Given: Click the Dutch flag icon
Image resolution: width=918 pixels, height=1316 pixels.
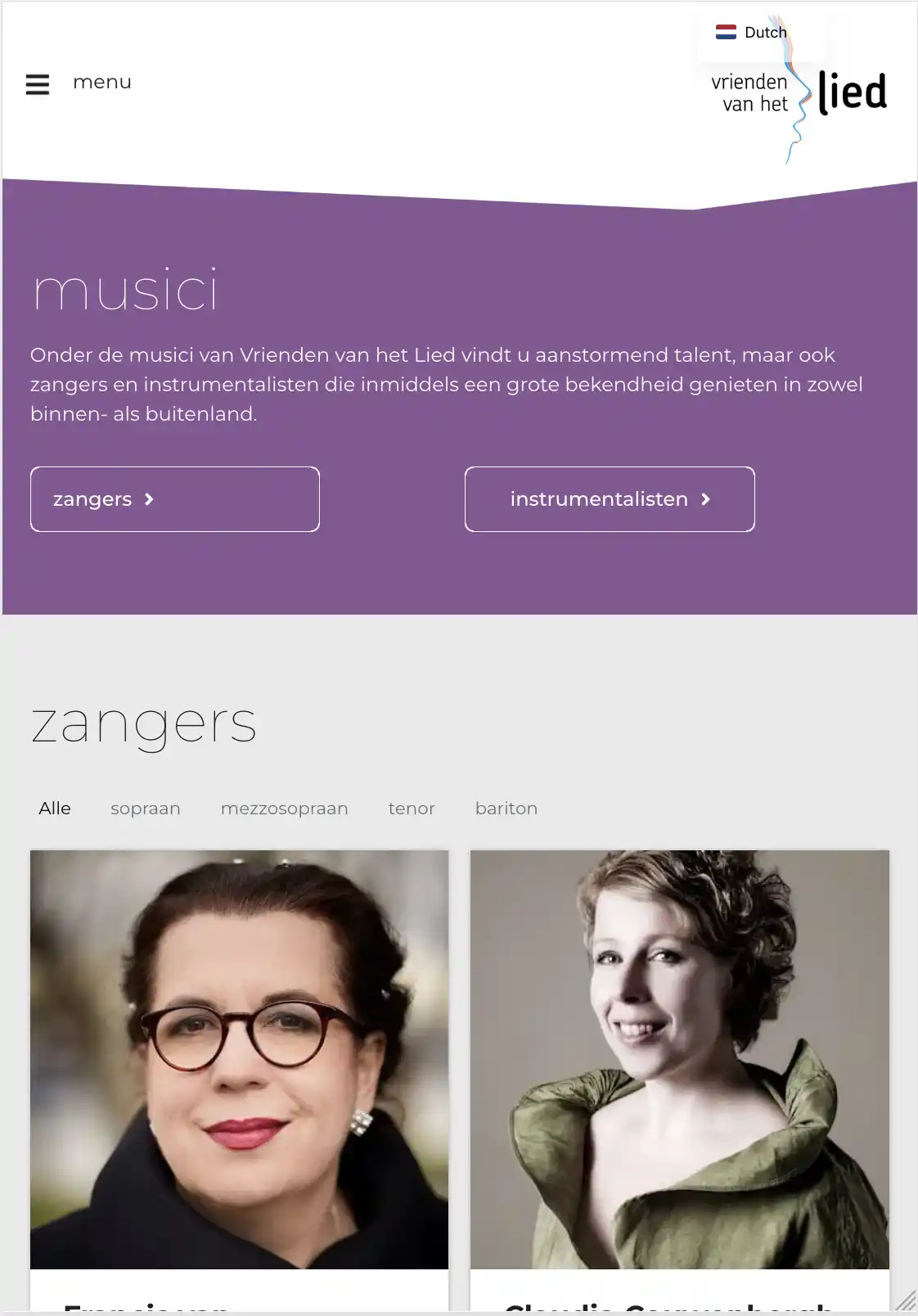Looking at the screenshot, I should [x=726, y=32].
